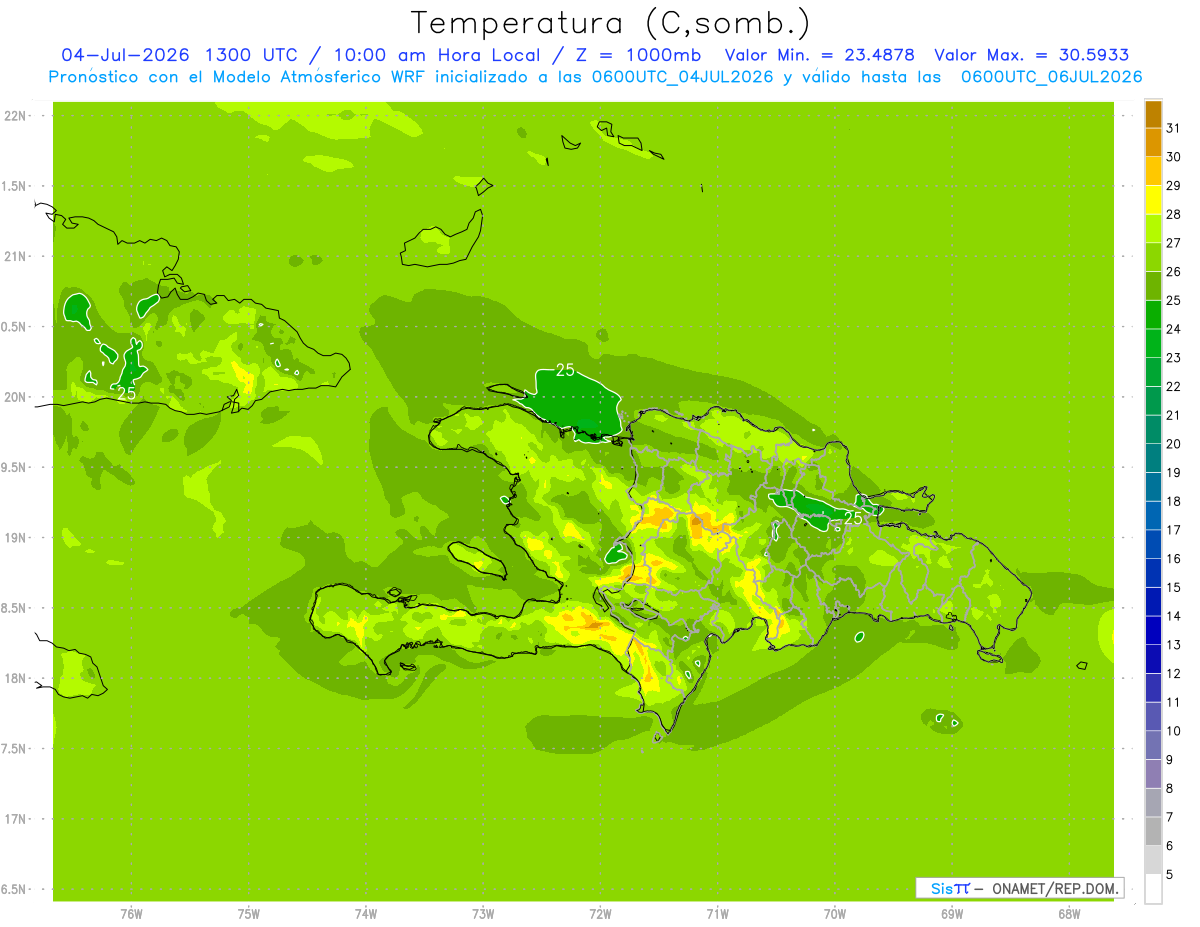Image resolution: width=1200 pixels, height=927 pixels.
Task: Click the '21N' latitude axis label
Action: pos(16,256)
